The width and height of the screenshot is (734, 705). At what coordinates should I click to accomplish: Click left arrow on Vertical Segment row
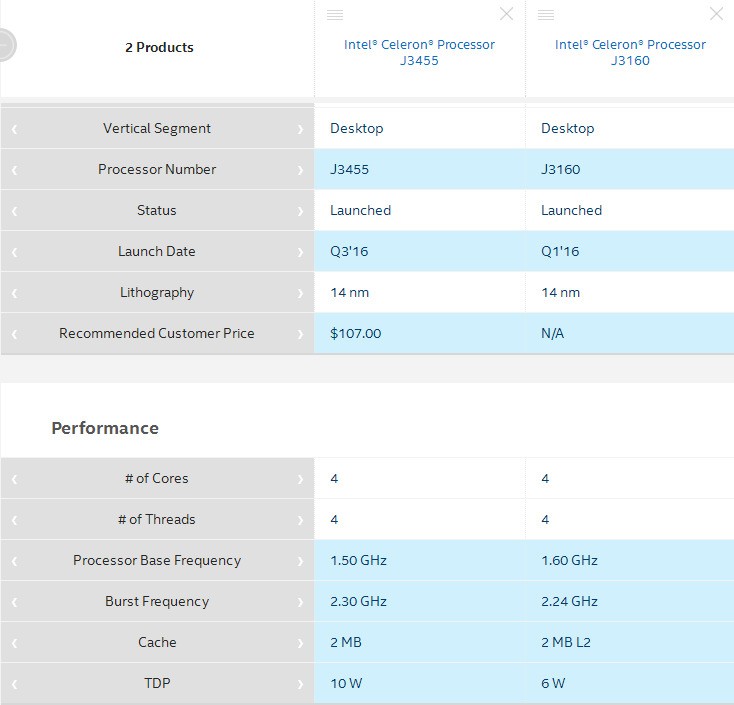tap(15, 129)
